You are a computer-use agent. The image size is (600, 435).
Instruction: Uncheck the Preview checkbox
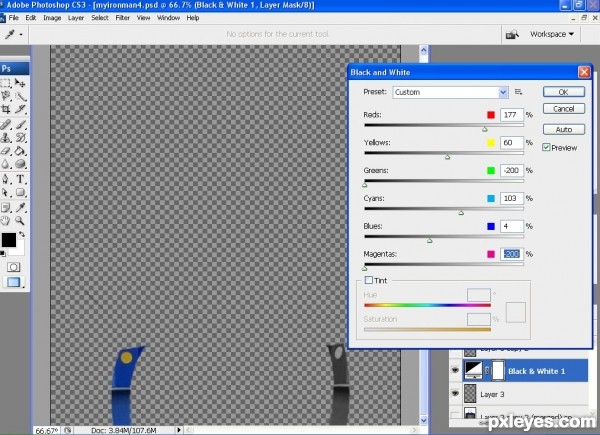coord(546,147)
